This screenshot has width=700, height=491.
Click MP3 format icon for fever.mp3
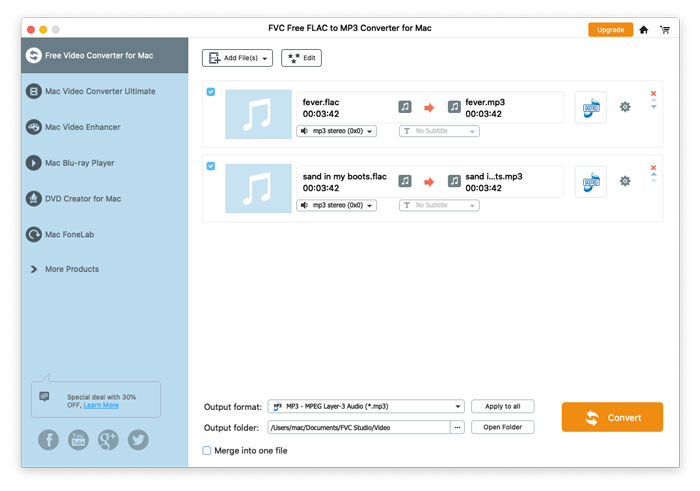click(x=591, y=108)
